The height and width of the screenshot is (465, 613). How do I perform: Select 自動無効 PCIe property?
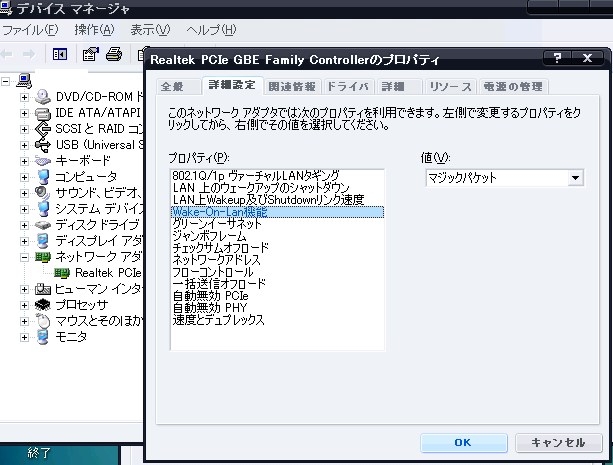tap(277, 296)
